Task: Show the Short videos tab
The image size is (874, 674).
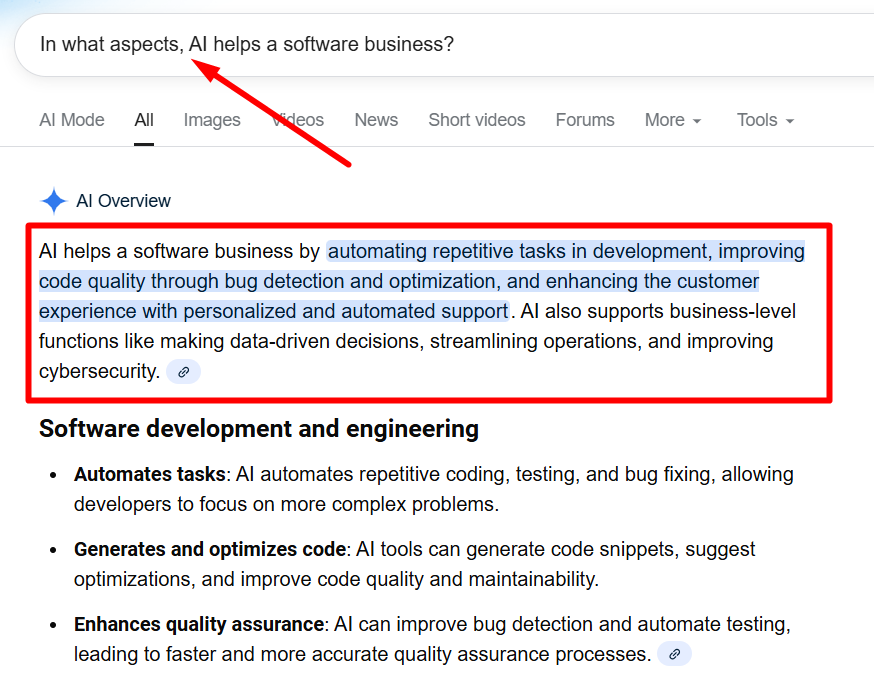Action: pyautogui.click(x=476, y=120)
